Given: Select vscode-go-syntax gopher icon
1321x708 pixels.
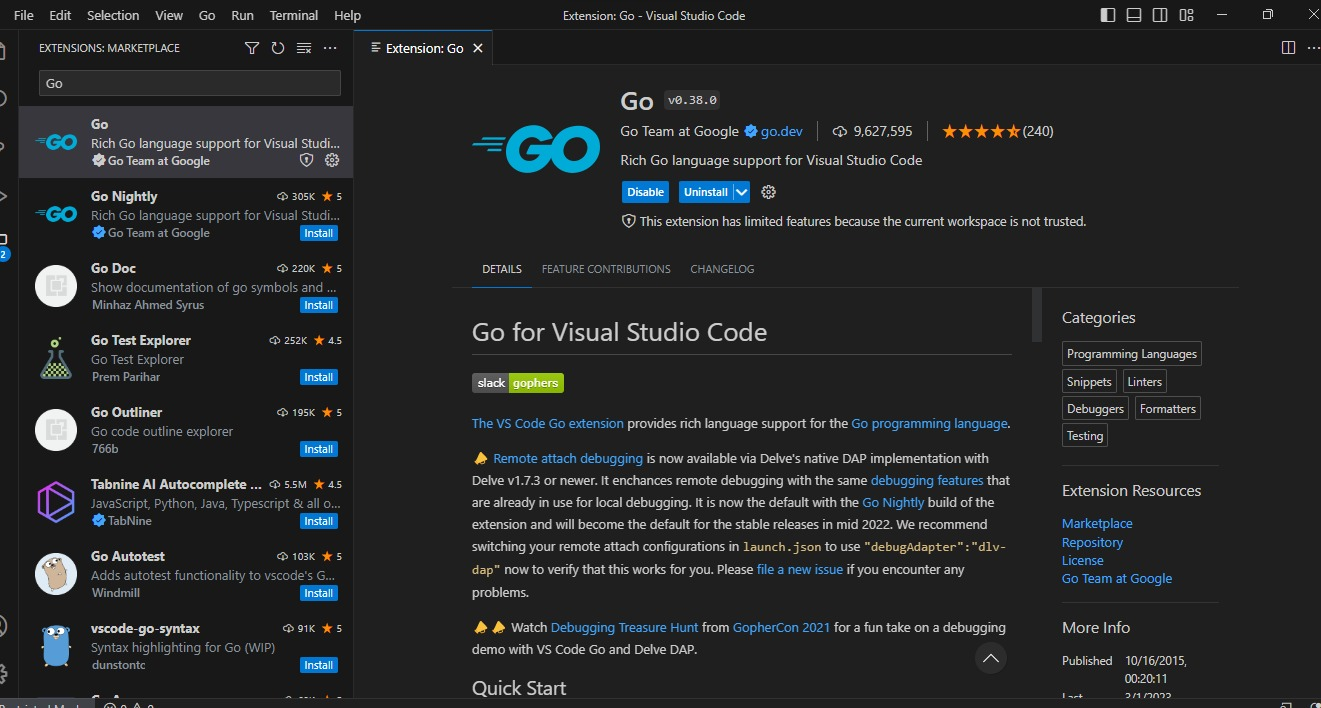Looking at the screenshot, I should pyautogui.click(x=56, y=646).
